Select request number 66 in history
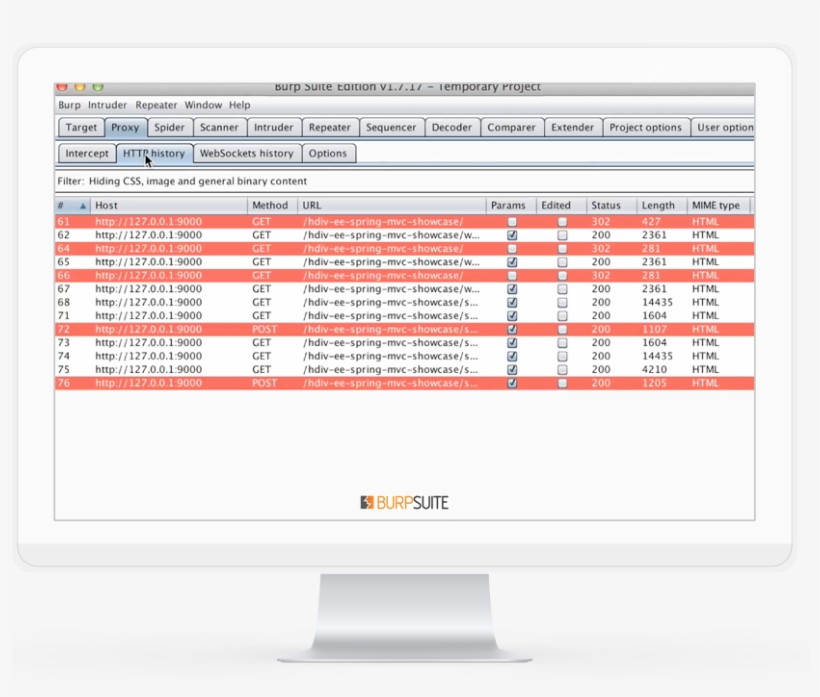Viewport: 820px width, 697px height. (404, 276)
